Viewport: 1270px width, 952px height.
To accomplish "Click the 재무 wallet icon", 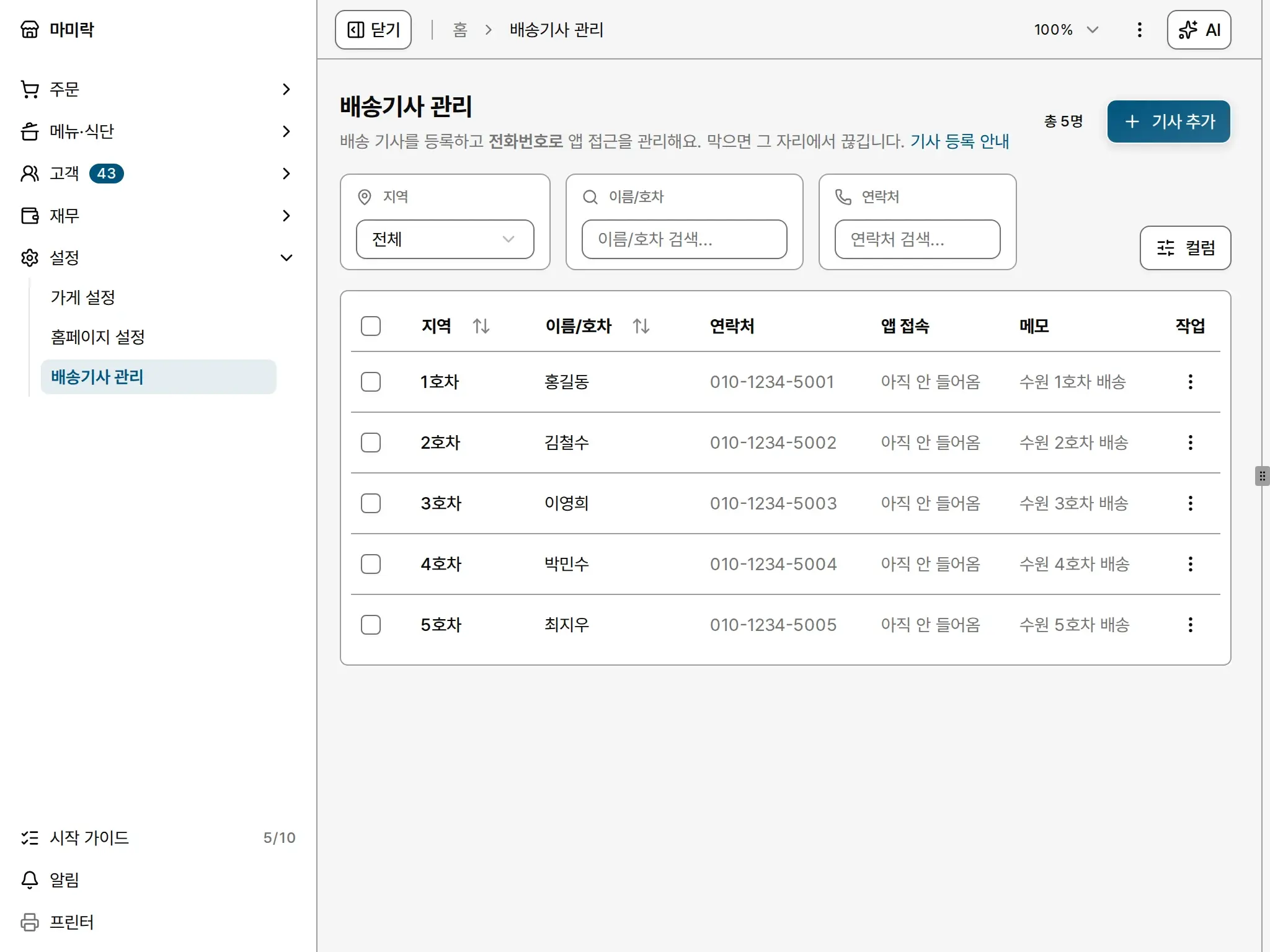I will coord(30,216).
